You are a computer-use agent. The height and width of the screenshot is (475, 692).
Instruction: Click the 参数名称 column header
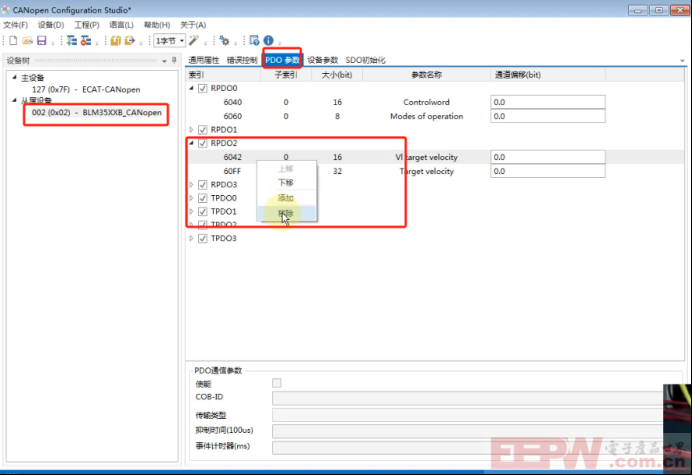[426, 75]
